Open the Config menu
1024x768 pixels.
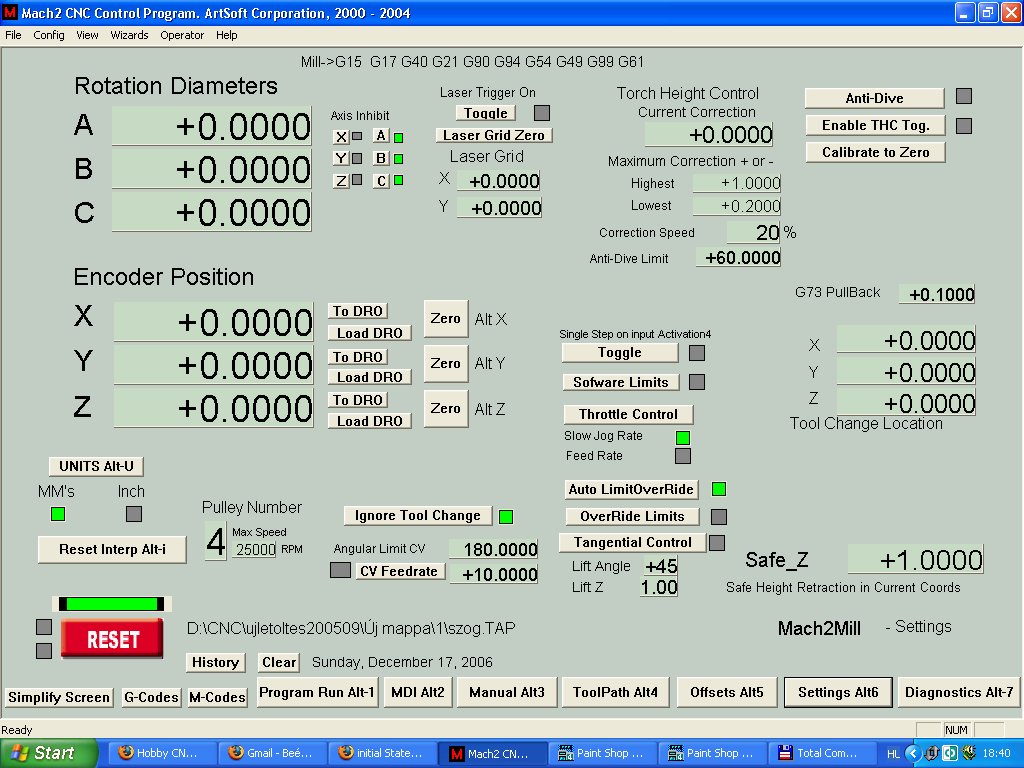[x=49, y=35]
